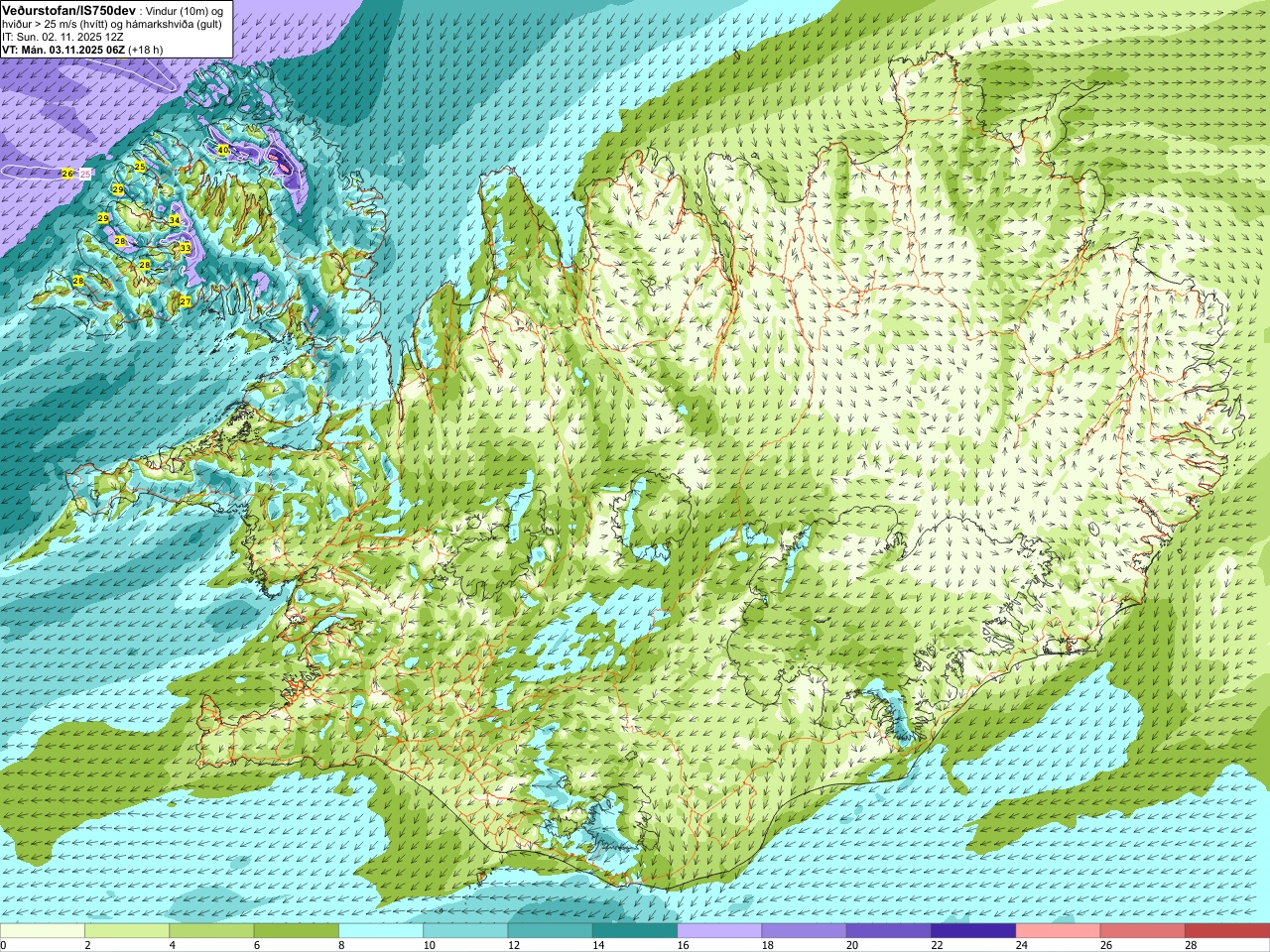Image resolution: width=1270 pixels, height=952 pixels.
Task: Click the legend tick number 16
Action: pyautogui.click(x=683, y=946)
